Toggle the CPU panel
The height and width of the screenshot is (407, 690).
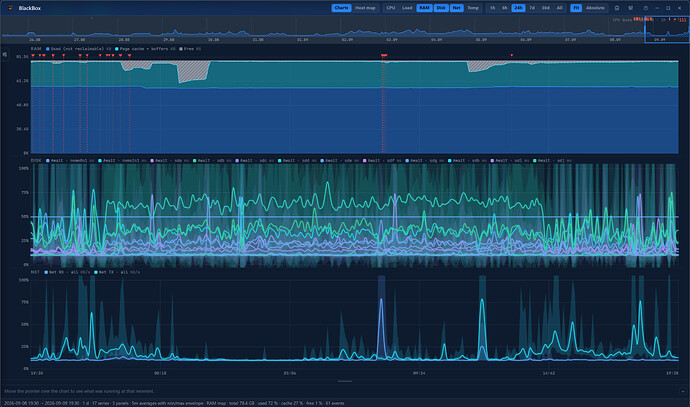click(391, 8)
